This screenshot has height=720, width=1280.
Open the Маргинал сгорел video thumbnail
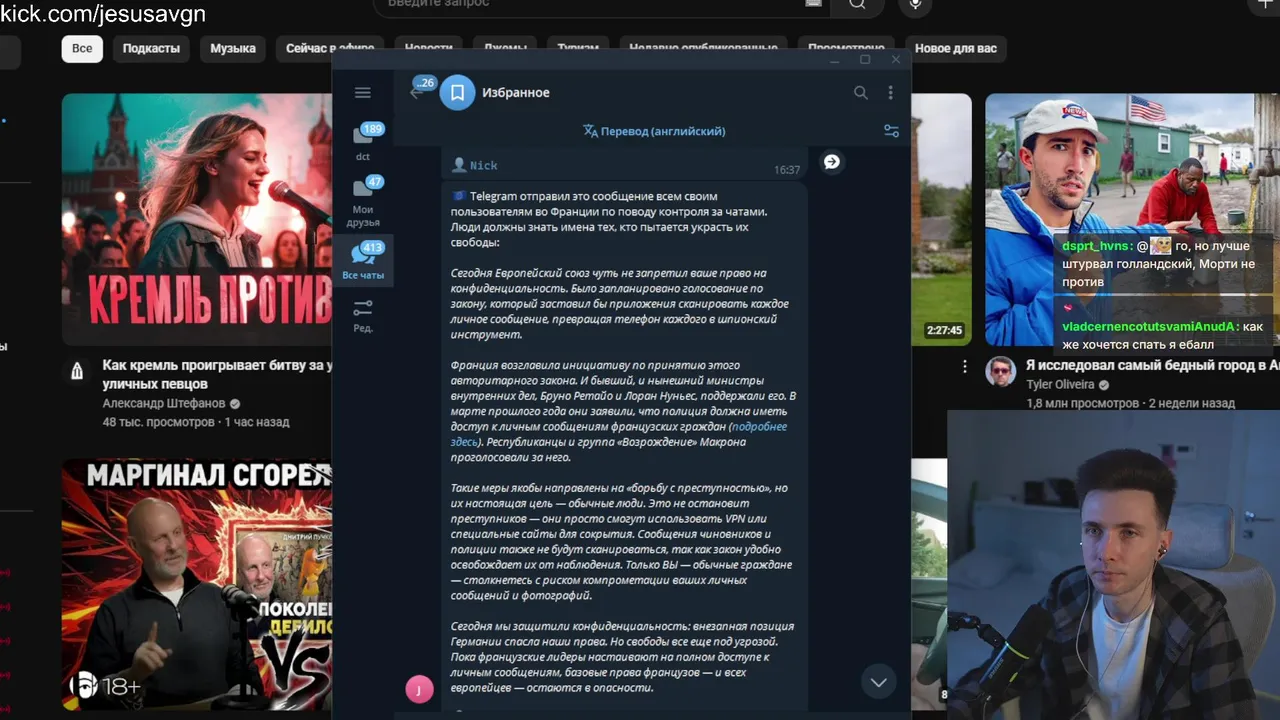coord(197,585)
